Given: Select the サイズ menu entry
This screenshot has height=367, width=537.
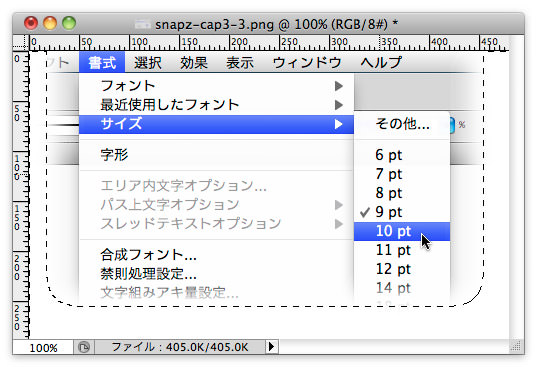Looking at the screenshot, I should click(x=216, y=124).
